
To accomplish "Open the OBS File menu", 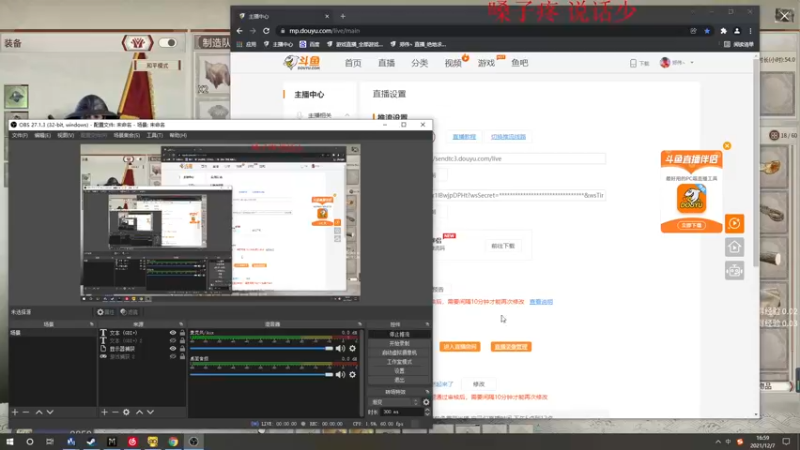I will [19, 135].
